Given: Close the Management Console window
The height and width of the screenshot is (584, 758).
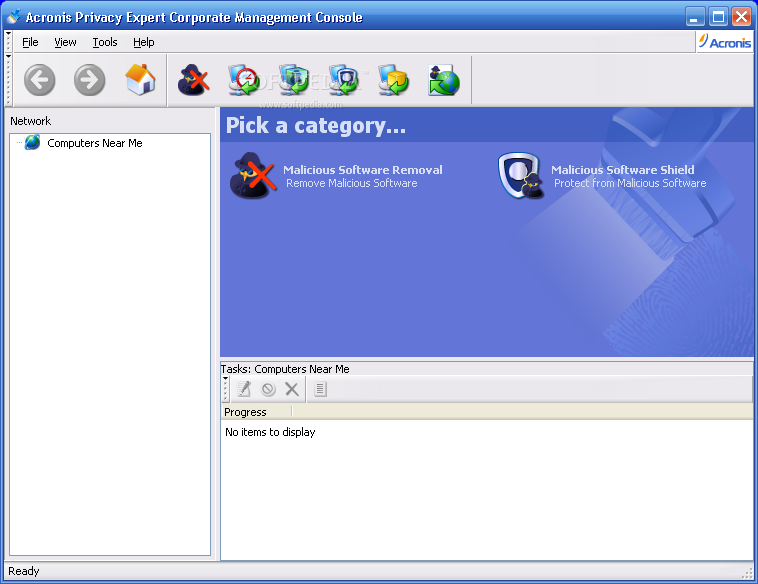Looking at the screenshot, I should (742, 17).
